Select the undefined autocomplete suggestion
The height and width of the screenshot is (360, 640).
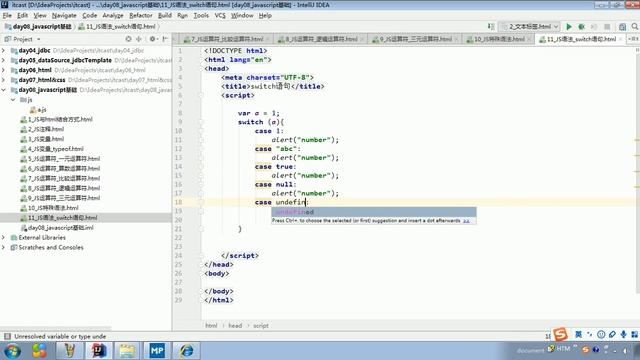pyautogui.click(x=373, y=212)
